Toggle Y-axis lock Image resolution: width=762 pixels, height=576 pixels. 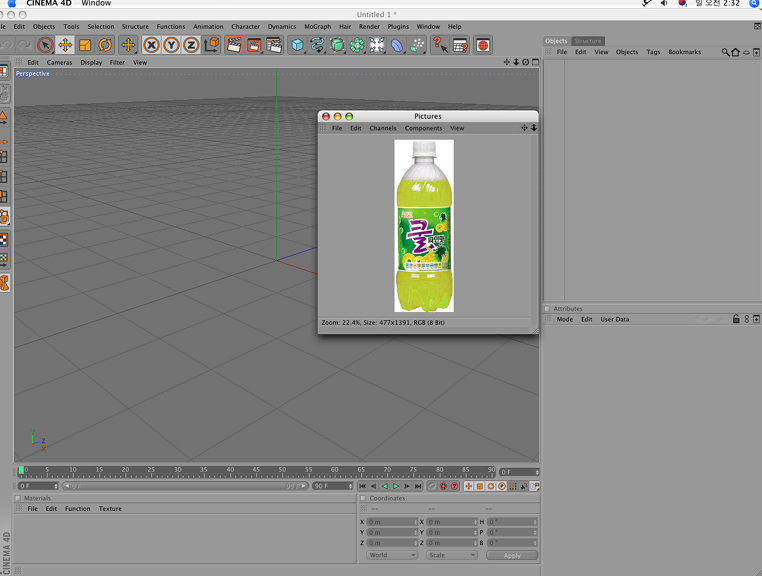tap(171, 45)
